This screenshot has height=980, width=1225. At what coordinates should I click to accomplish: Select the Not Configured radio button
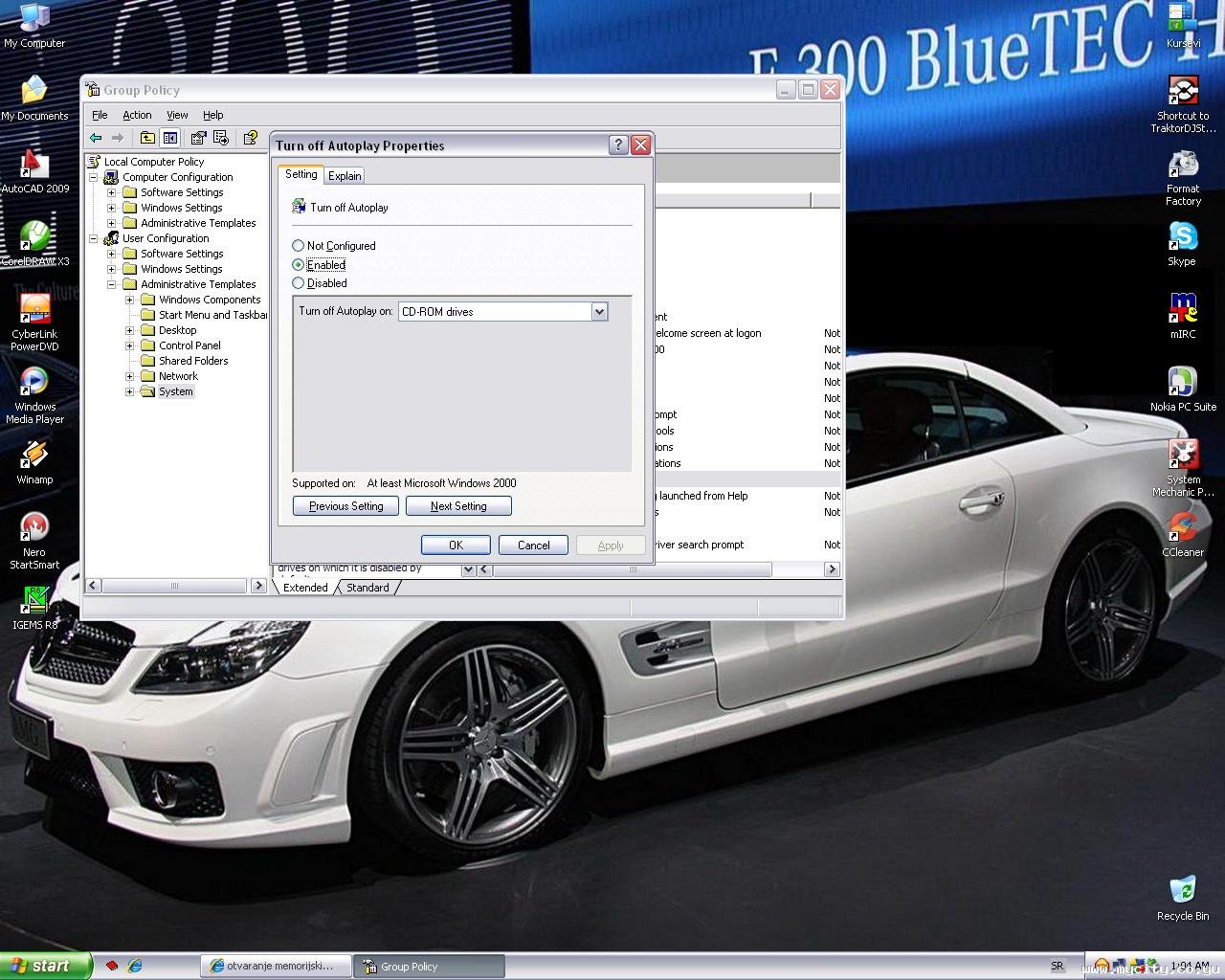pyautogui.click(x=299, y=246)
